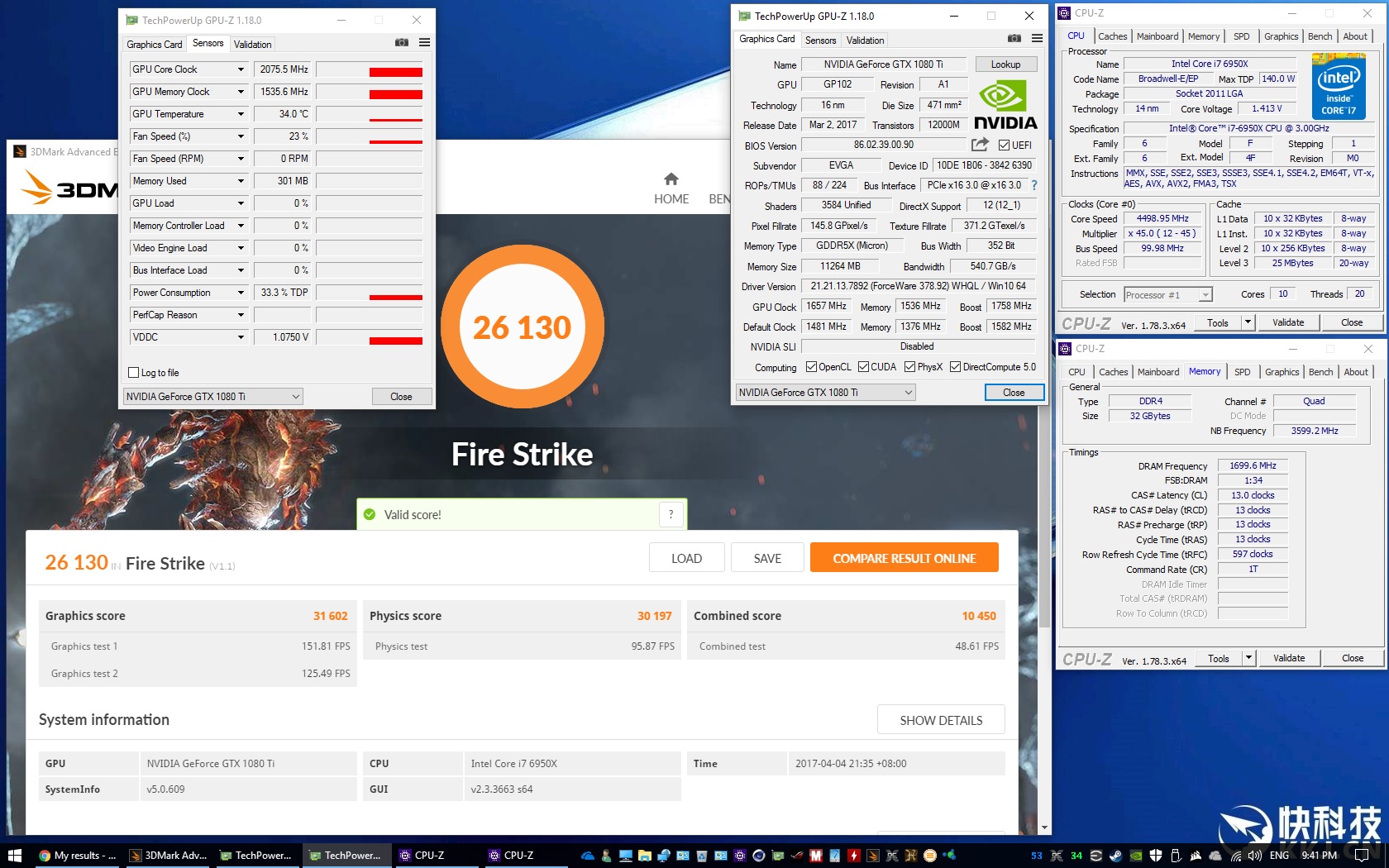Click the safely remove hardware USB tray icon
The width and height of the screenshot is (1389, 868).
click(1176, 856)
